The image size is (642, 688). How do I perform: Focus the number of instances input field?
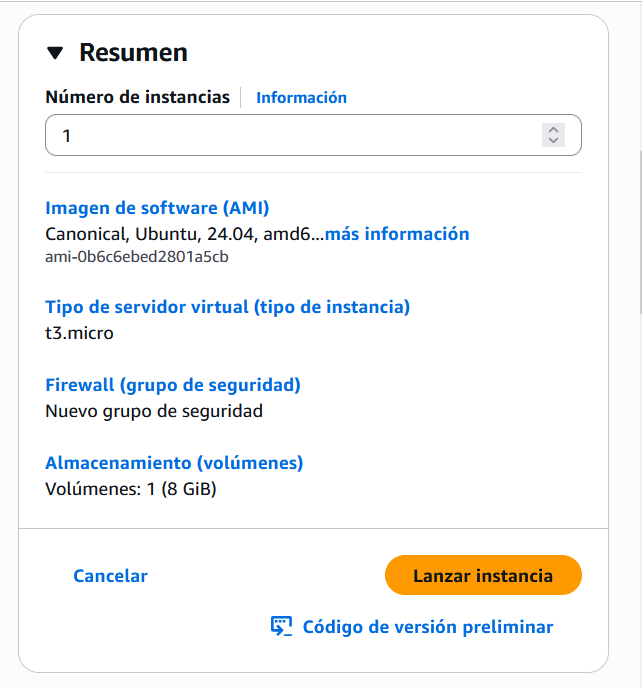290,135
